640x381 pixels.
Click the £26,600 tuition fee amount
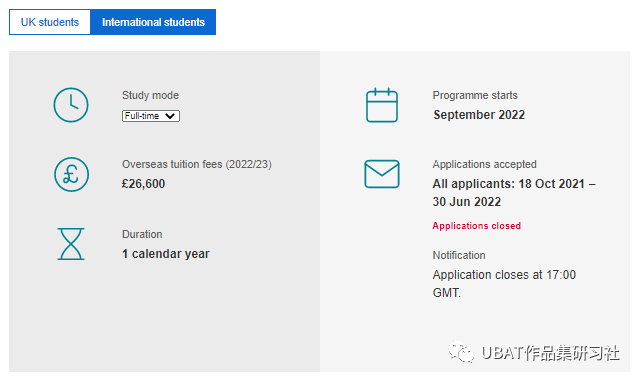pyautogui.click(x=143, y=184)
